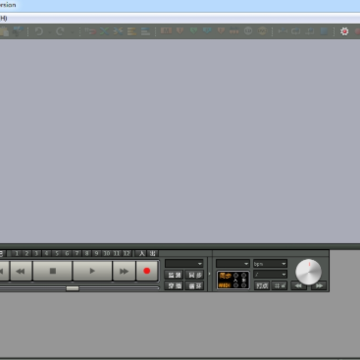Select marker button 9

(97, 253)
